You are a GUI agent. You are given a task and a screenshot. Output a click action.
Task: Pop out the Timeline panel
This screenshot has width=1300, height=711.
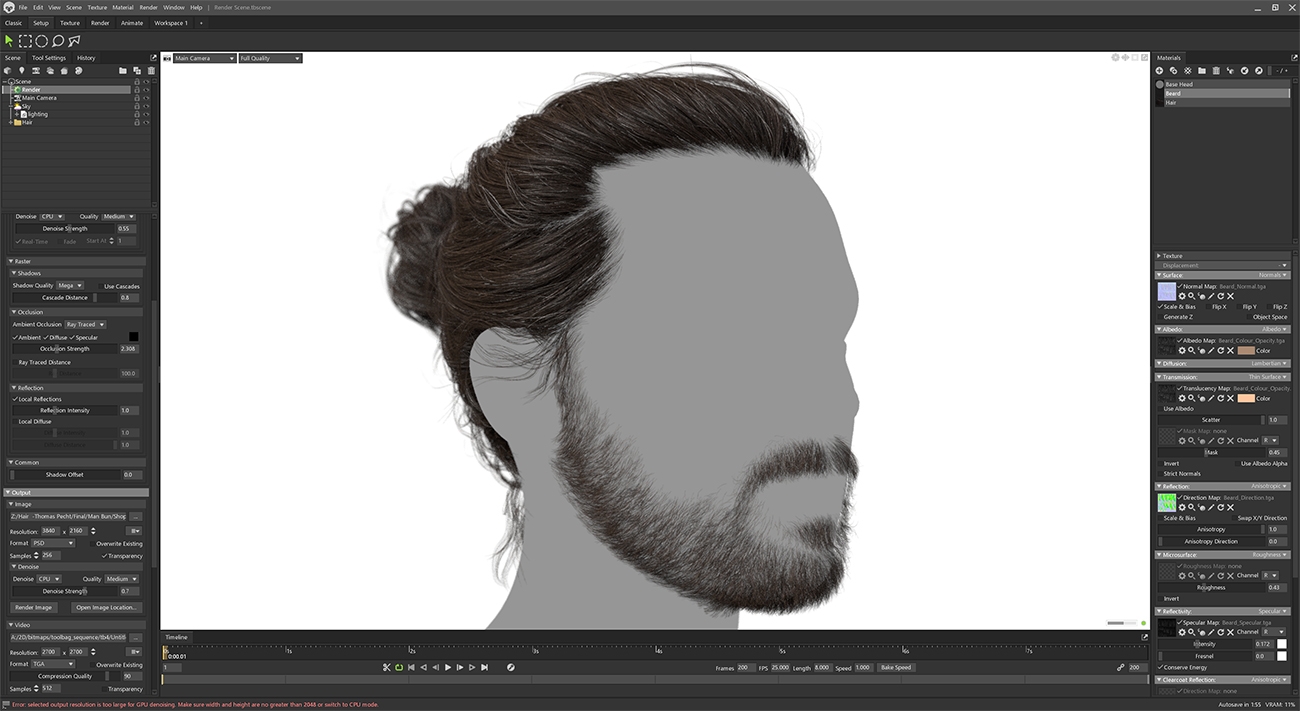pyautogui.click(x=1145, y=637)
